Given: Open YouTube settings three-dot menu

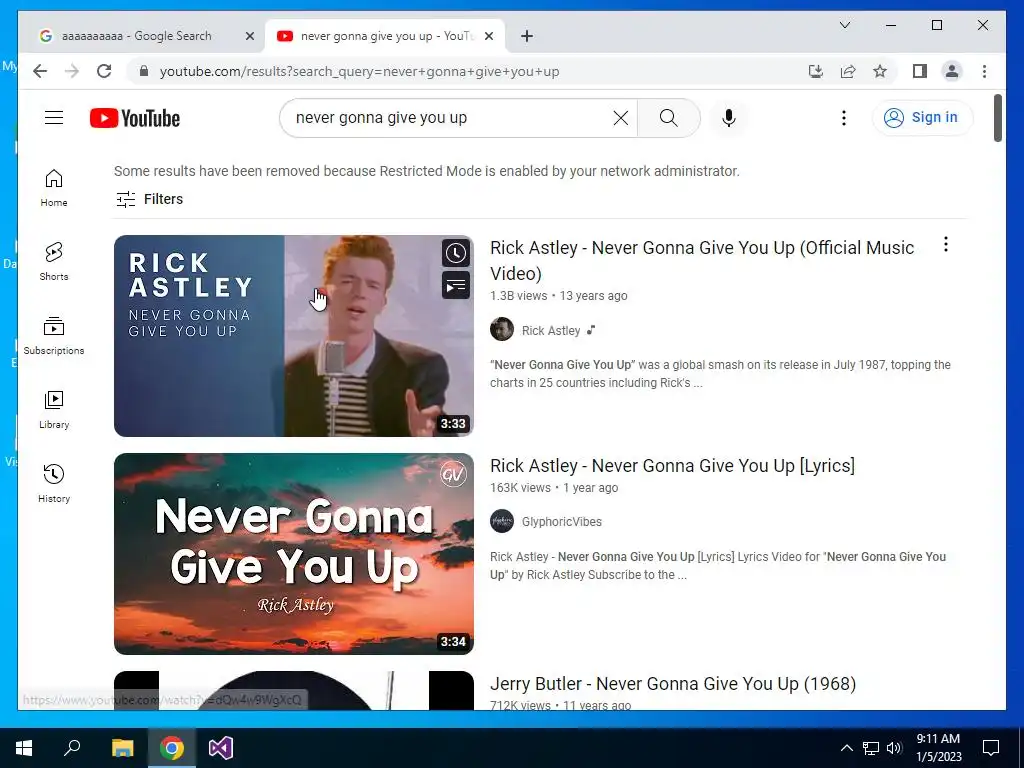Looking at the screenshot, I should click(844, 118).
